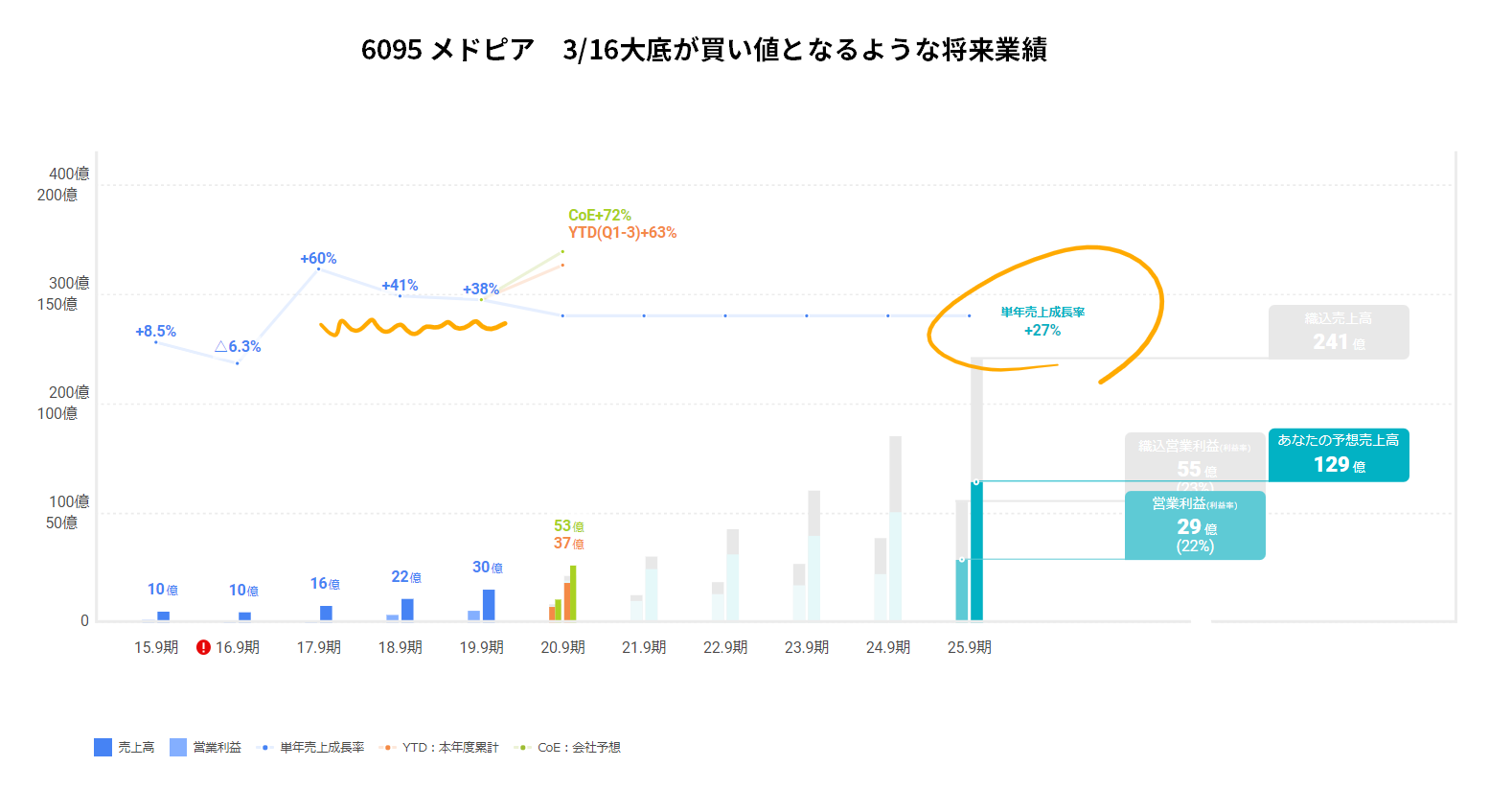Click the 売上高 legend text

(136, 748)
